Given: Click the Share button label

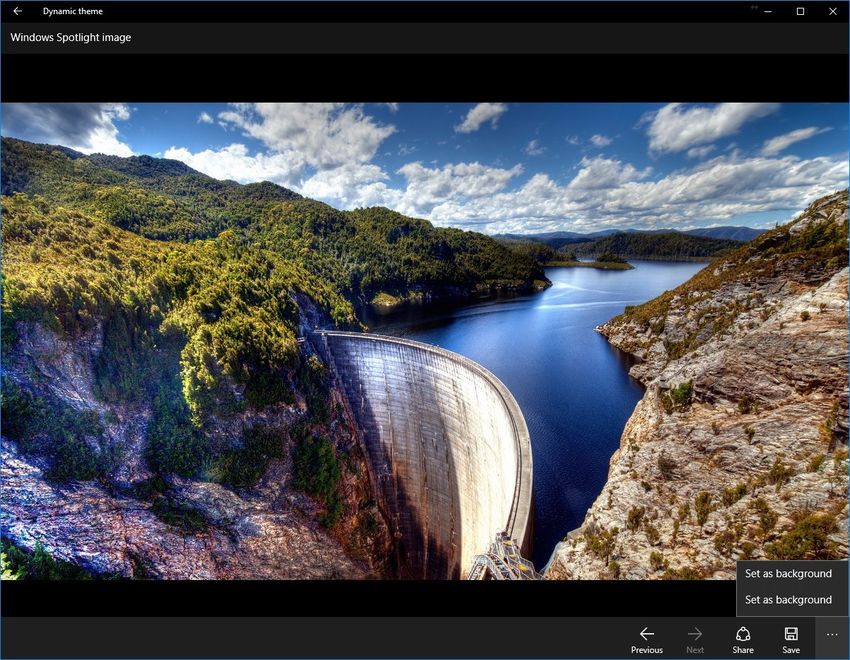Looking at the screenshot, I should (743, 649).
